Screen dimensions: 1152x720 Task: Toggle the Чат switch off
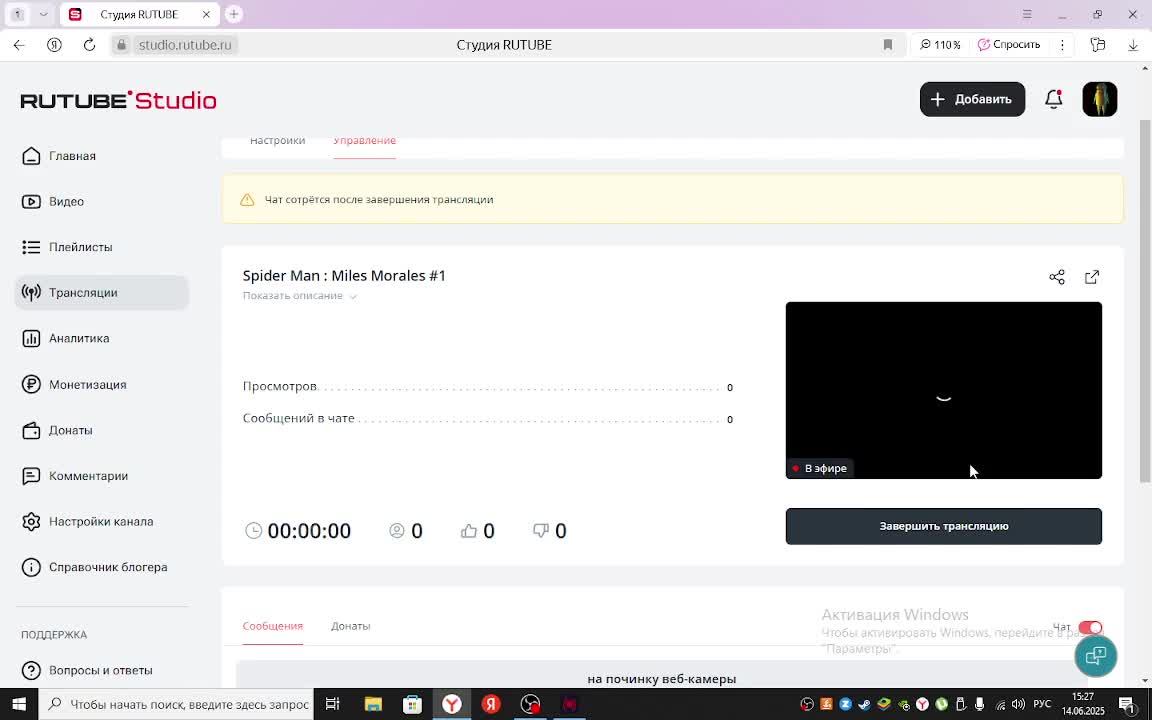point(1090,627)
